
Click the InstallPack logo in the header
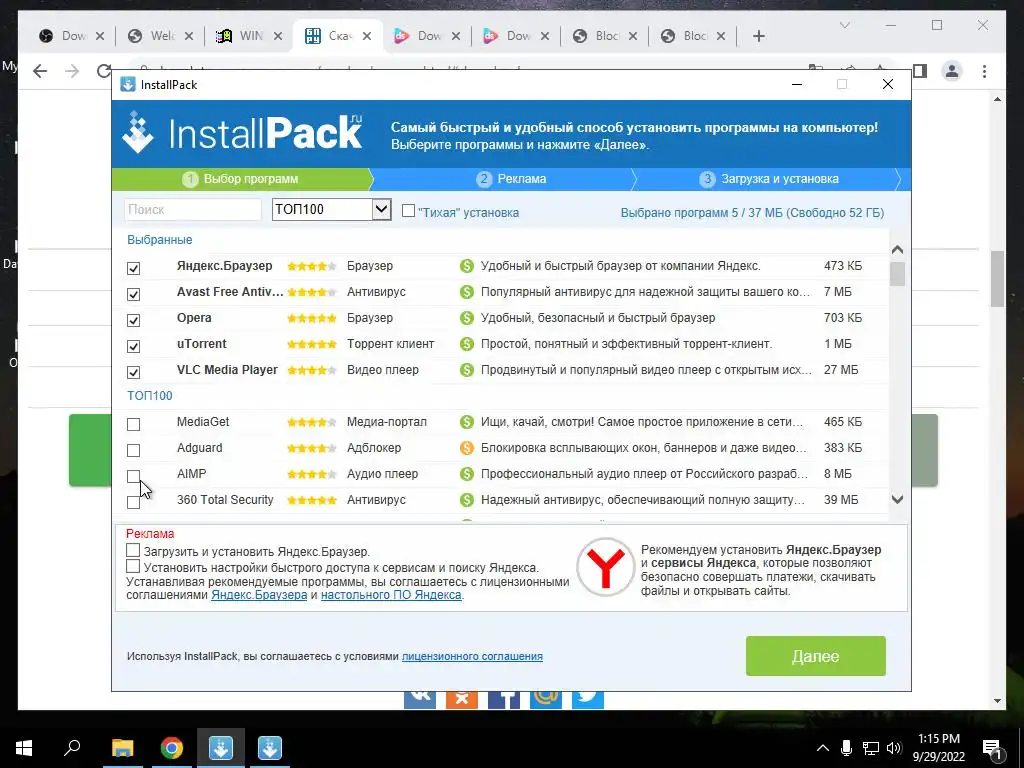tap(242, 133)
